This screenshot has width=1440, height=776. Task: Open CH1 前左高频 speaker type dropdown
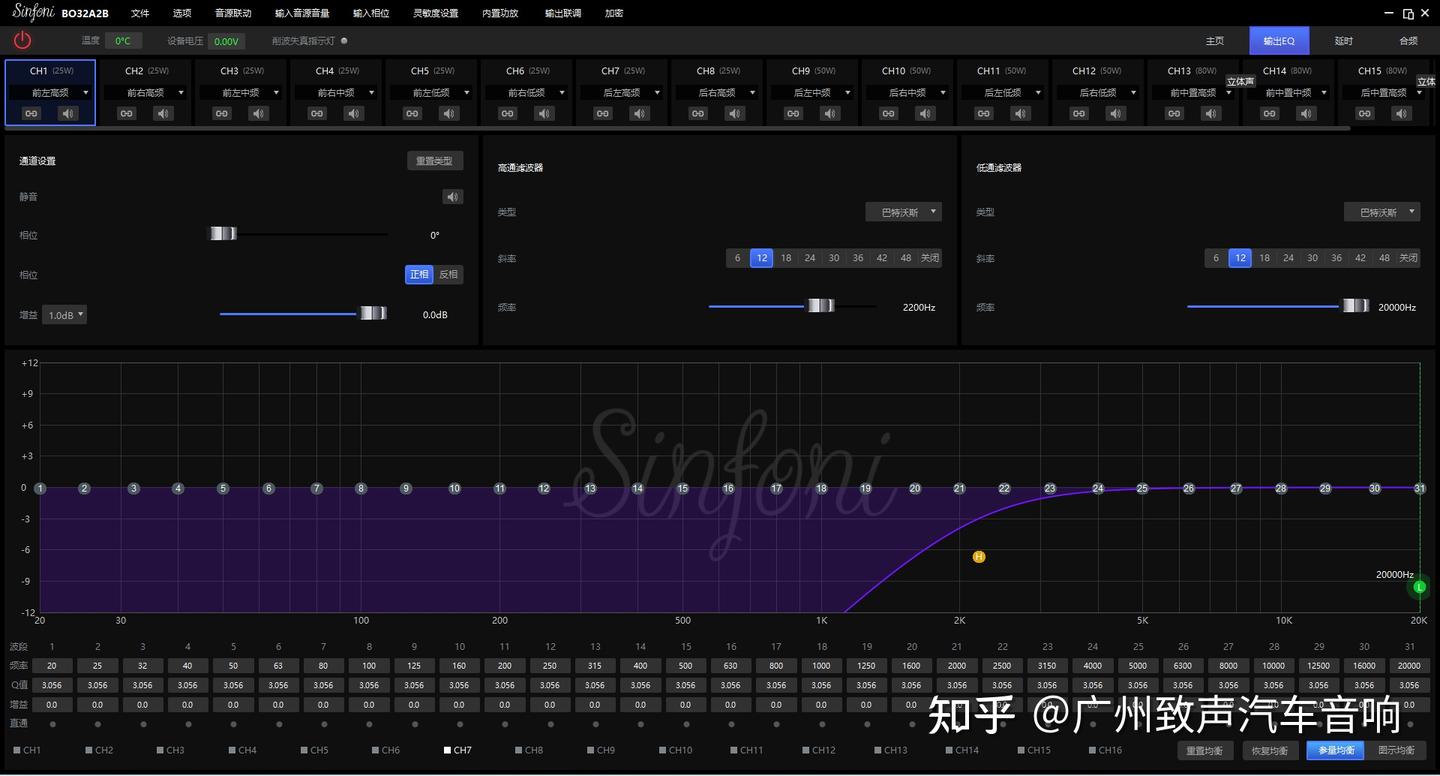point(50,92)
